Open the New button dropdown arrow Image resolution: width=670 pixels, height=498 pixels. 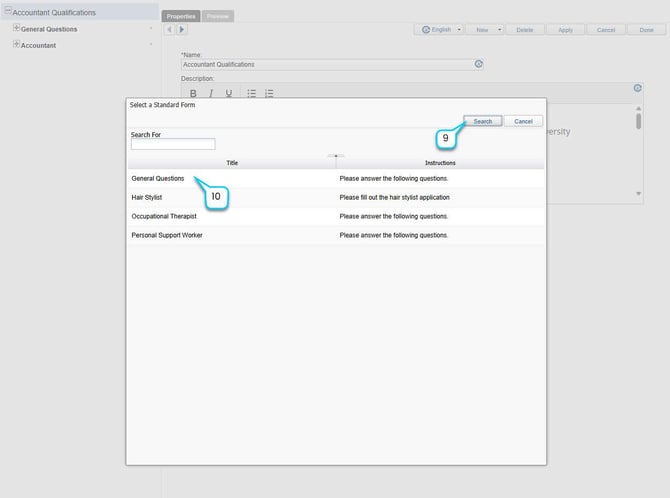pos(500,30)
